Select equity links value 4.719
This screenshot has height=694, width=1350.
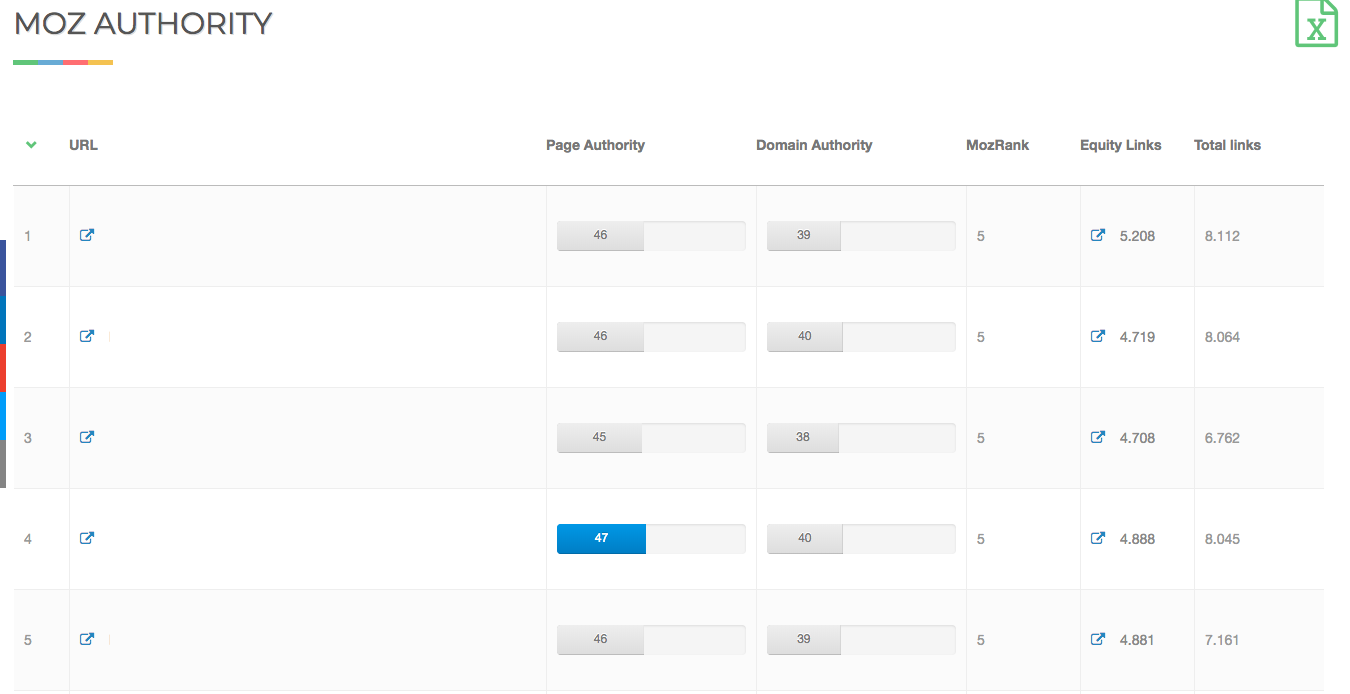(1137, 337)
